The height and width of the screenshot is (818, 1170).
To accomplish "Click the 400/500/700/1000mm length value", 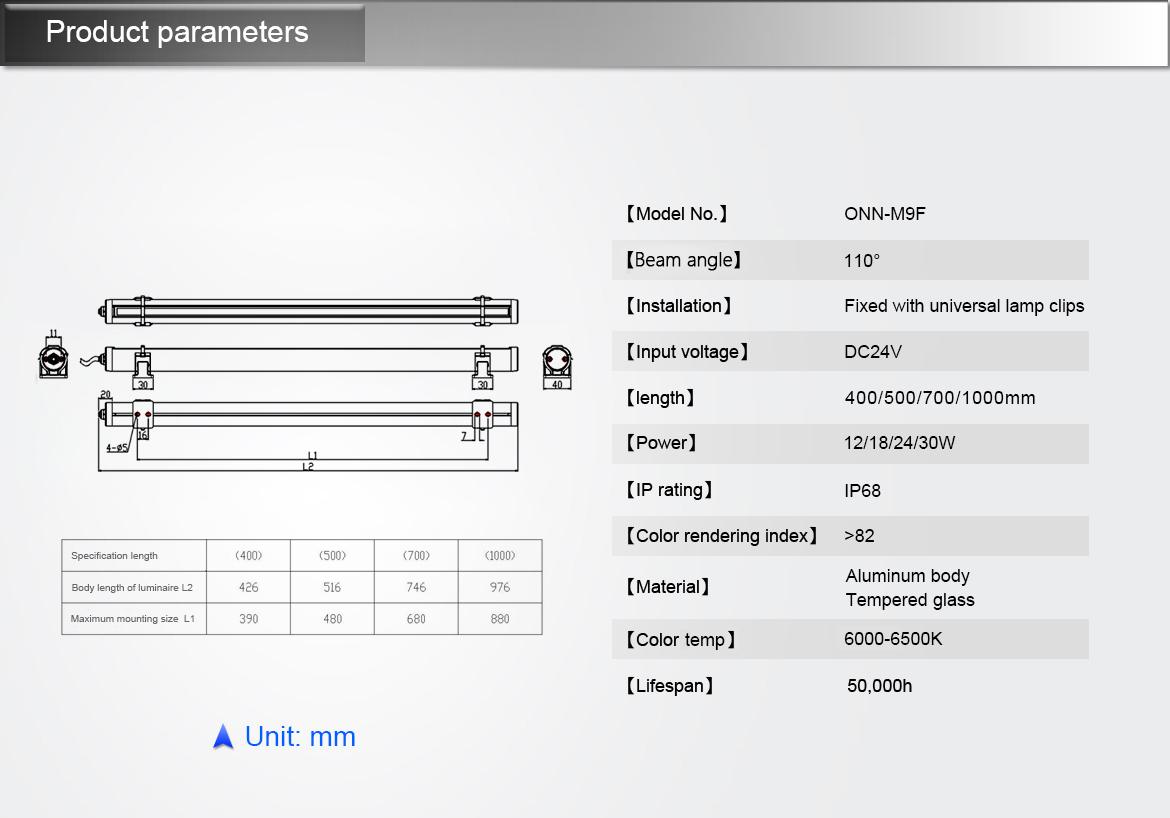I will 940,398.
